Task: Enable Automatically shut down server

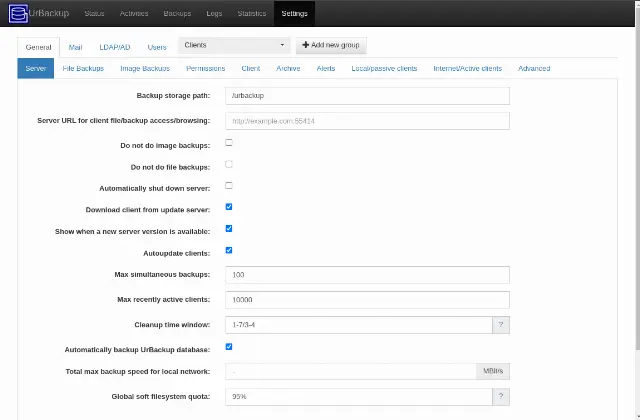Action: [x=229, y=186]
